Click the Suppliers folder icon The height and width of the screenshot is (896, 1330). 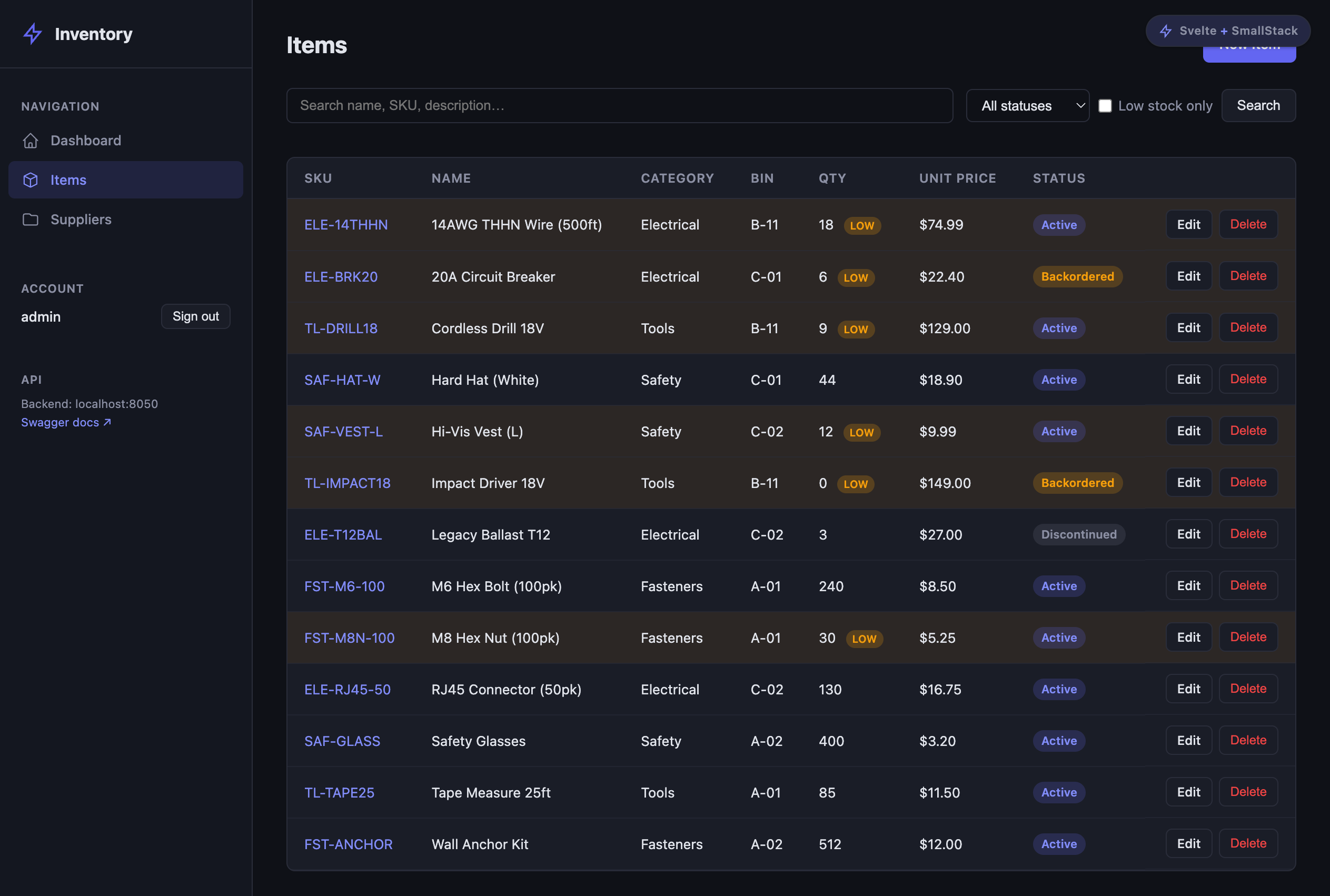(x=31, y=220)
